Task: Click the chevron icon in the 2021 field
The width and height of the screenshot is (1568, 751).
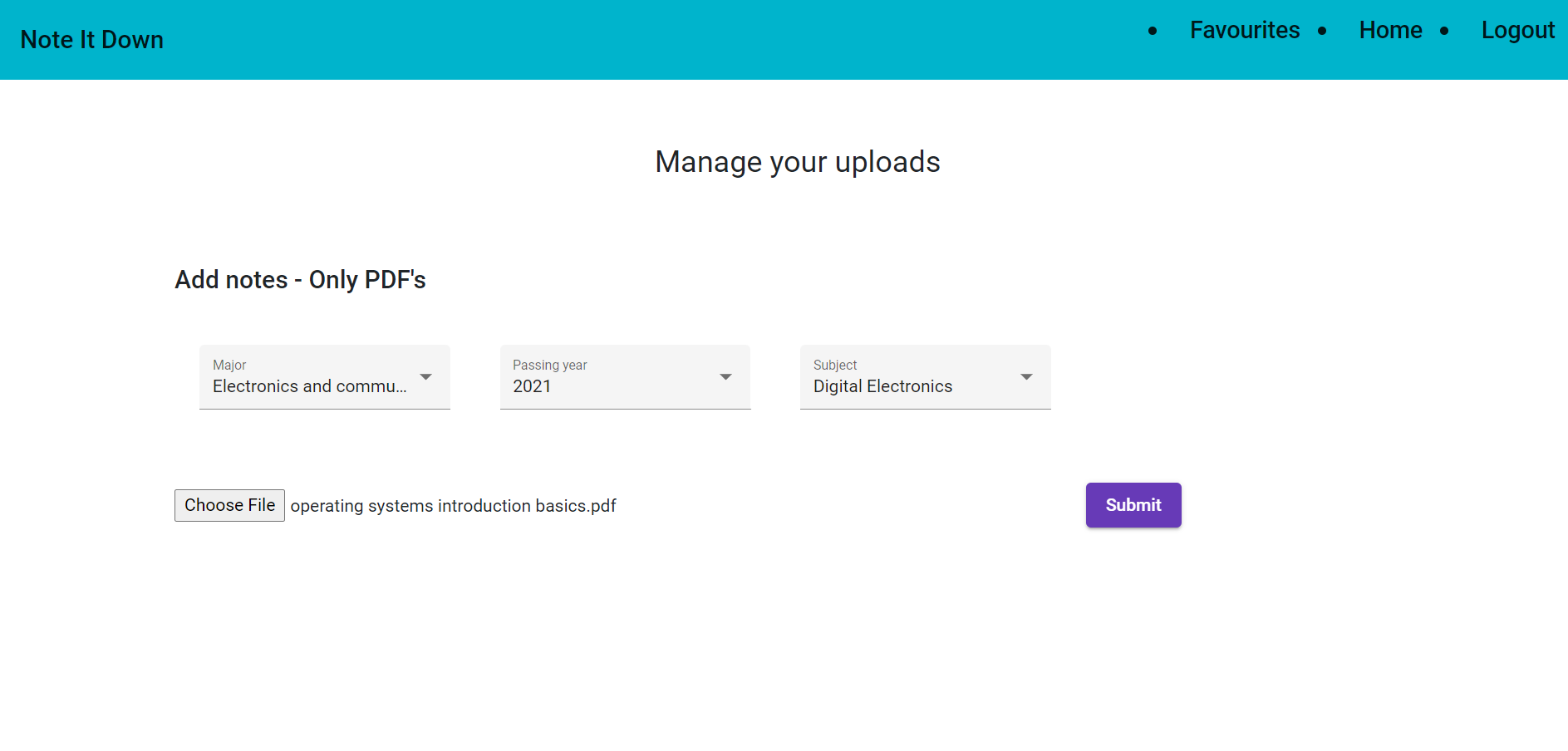Action: tap(726, 376)
